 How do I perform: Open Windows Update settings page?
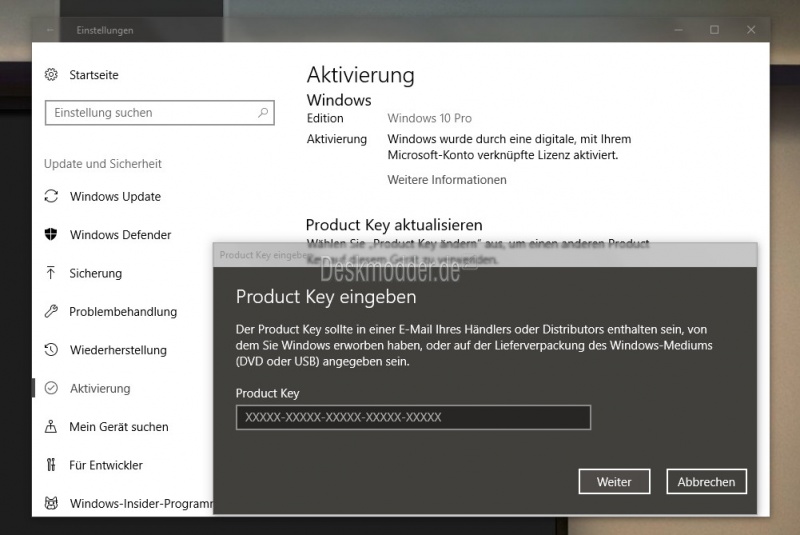[x=115, y=196]
